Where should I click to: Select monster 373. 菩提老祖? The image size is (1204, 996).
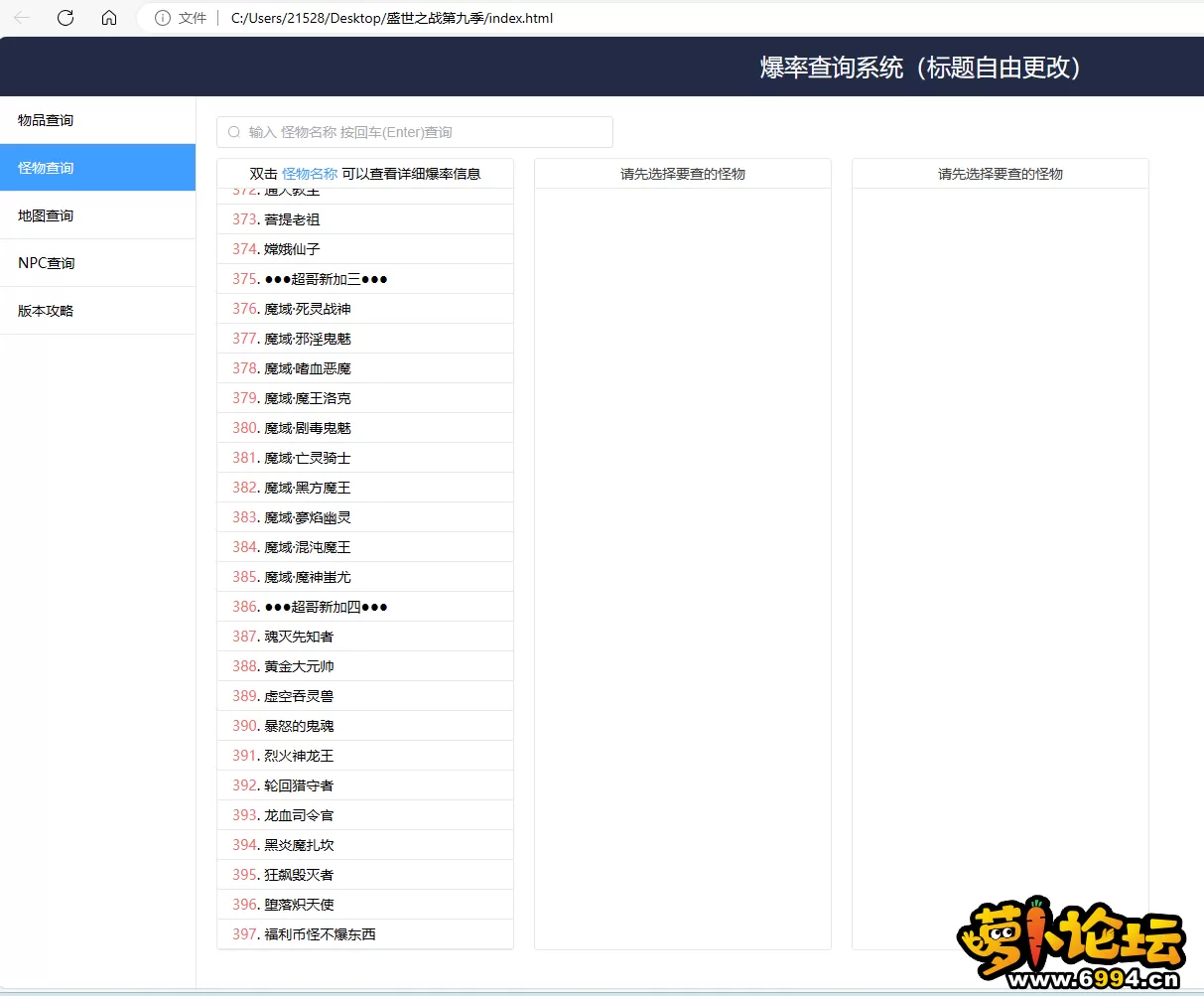pyautogui.click(x=365, y=219)
